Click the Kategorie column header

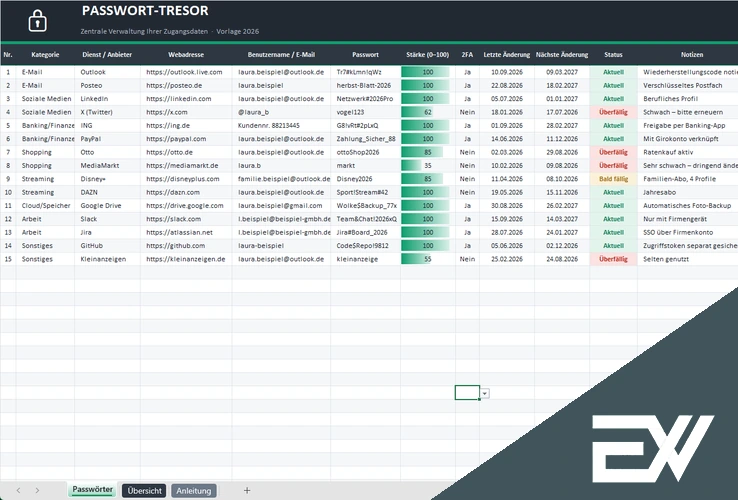[x=45, y=55]
